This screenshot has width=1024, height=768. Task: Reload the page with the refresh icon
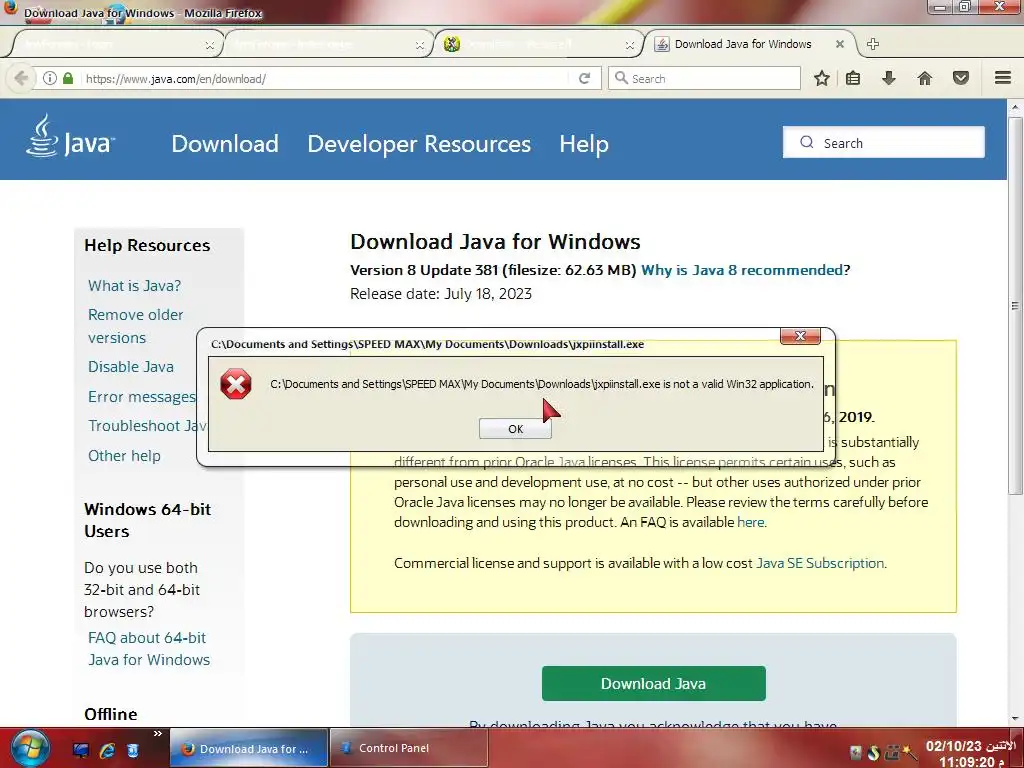coord(584,78)
